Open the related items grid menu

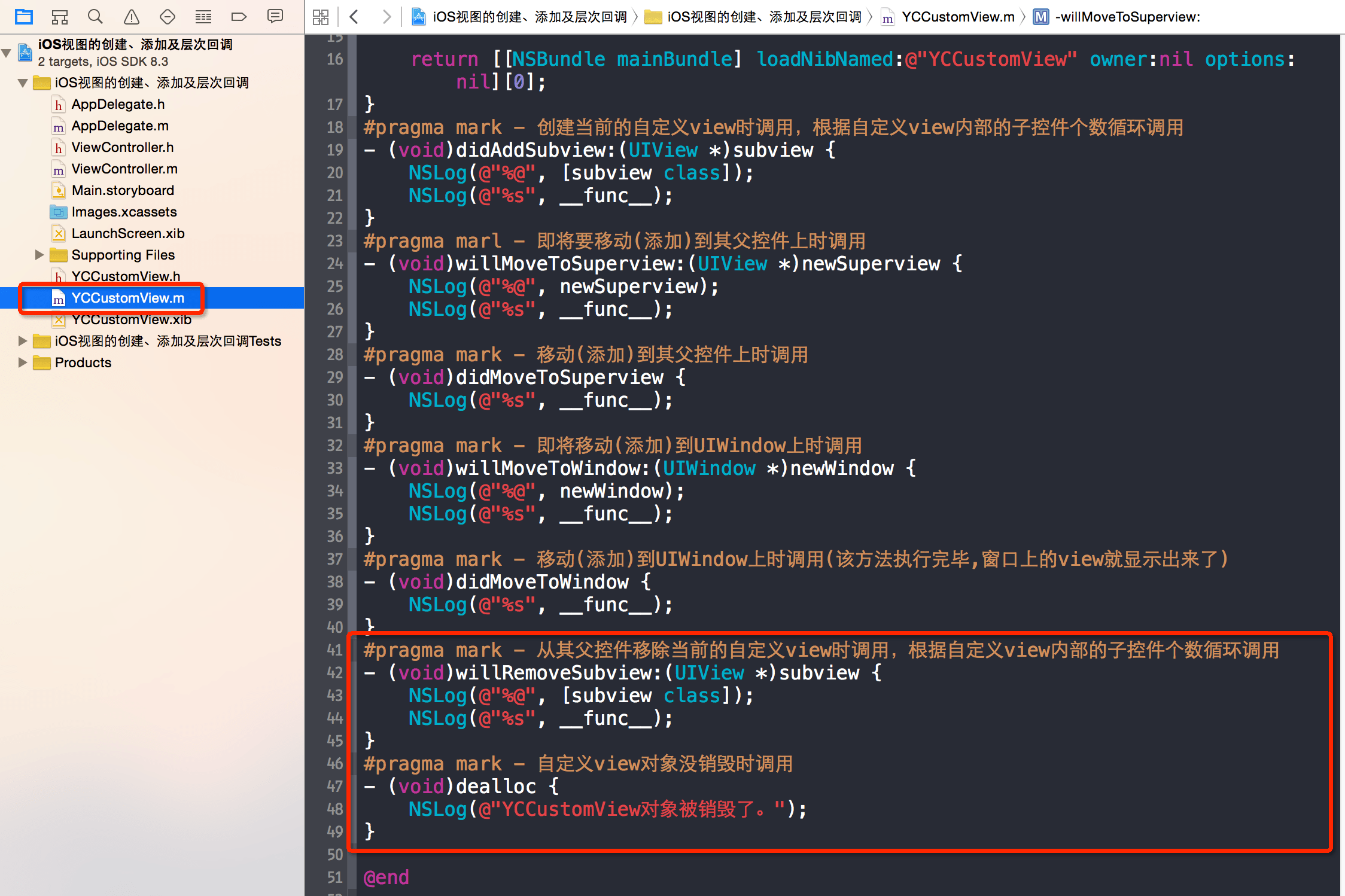[321, 17]
